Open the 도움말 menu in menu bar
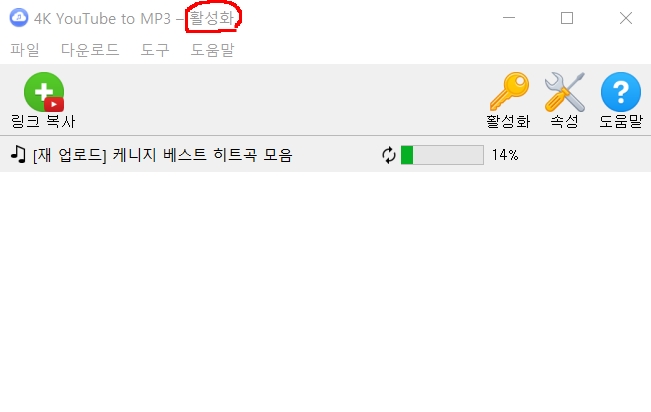 212,50
